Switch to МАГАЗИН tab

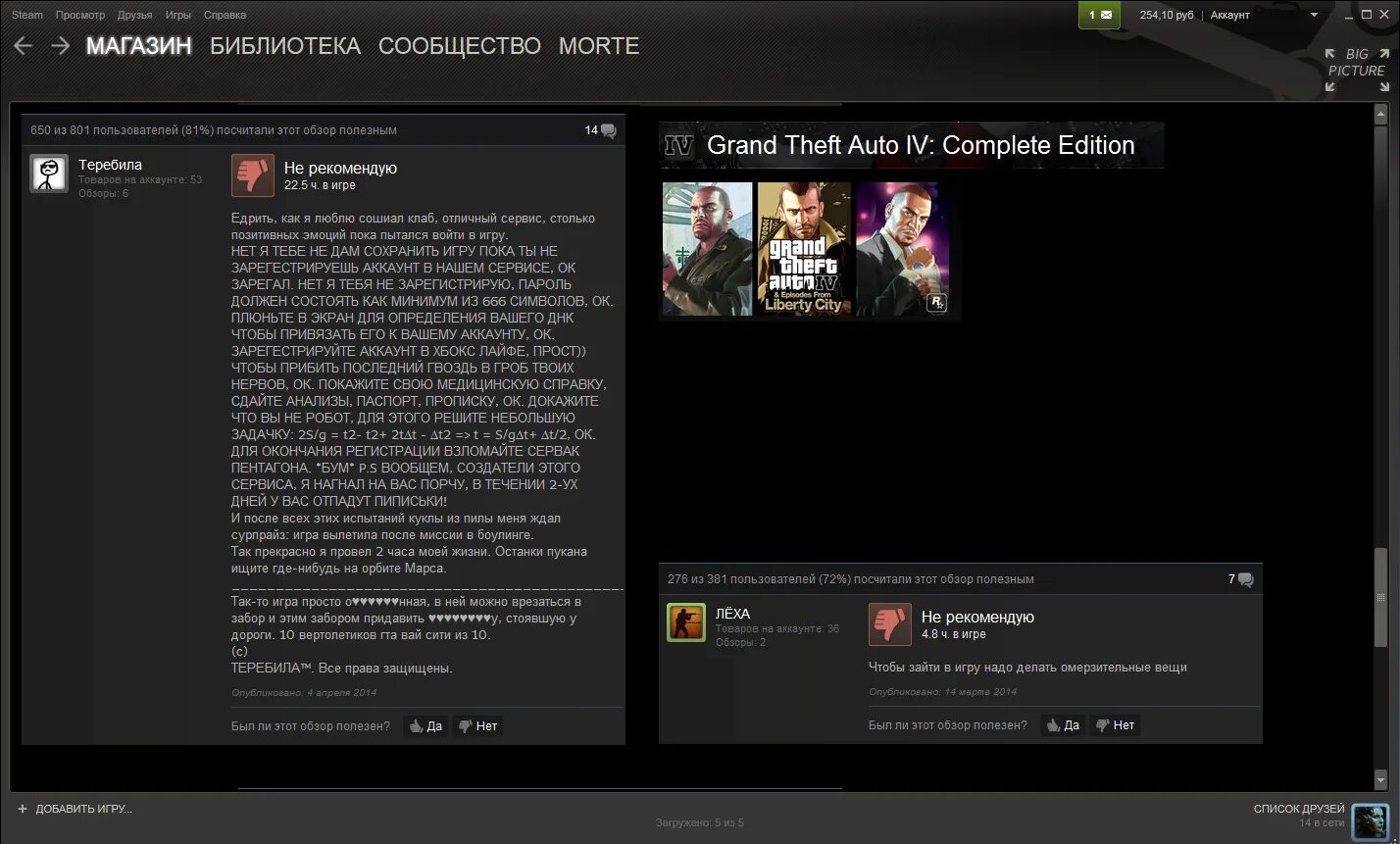pos(138,46)
